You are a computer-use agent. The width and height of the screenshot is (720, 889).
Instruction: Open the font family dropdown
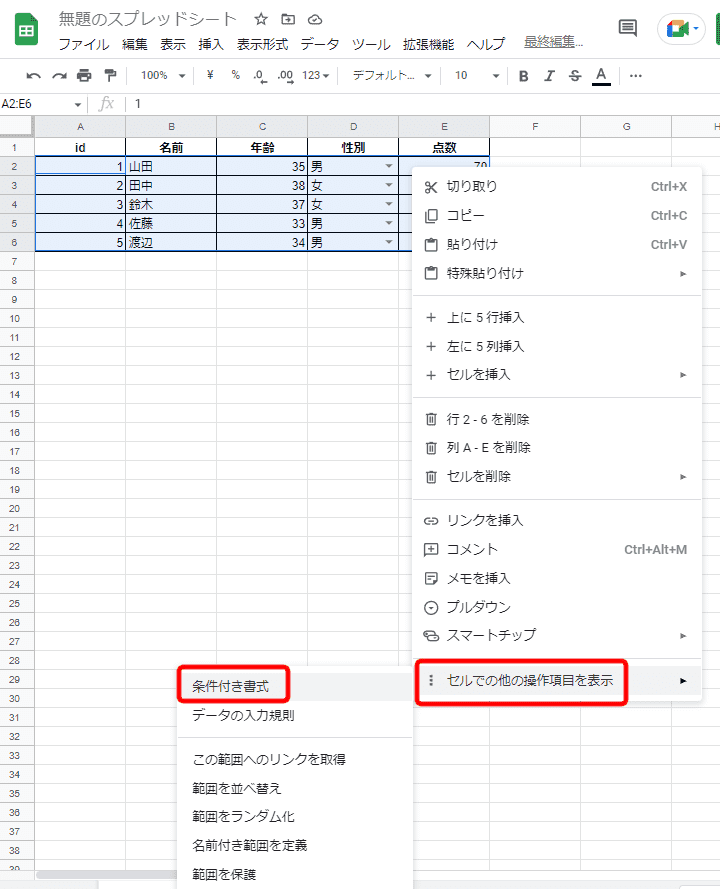(392, 75)
